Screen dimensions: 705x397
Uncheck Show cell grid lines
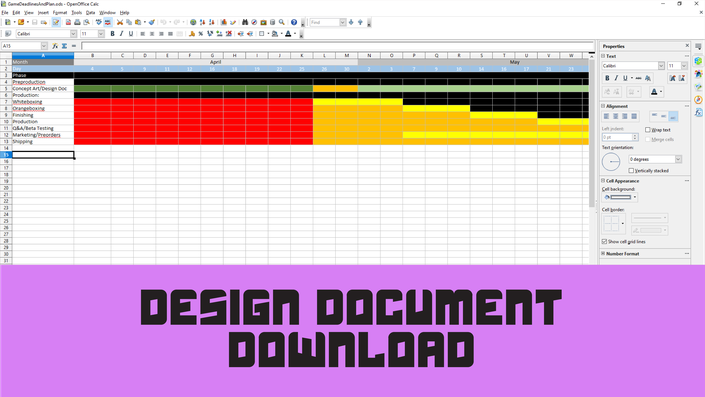pos(604,242)
